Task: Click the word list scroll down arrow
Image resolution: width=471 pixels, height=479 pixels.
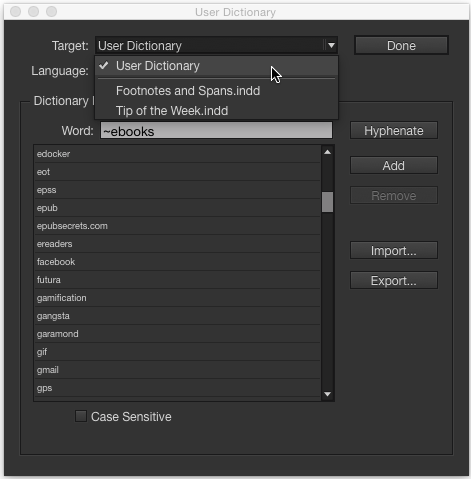Action: click(x=327, y=394)
